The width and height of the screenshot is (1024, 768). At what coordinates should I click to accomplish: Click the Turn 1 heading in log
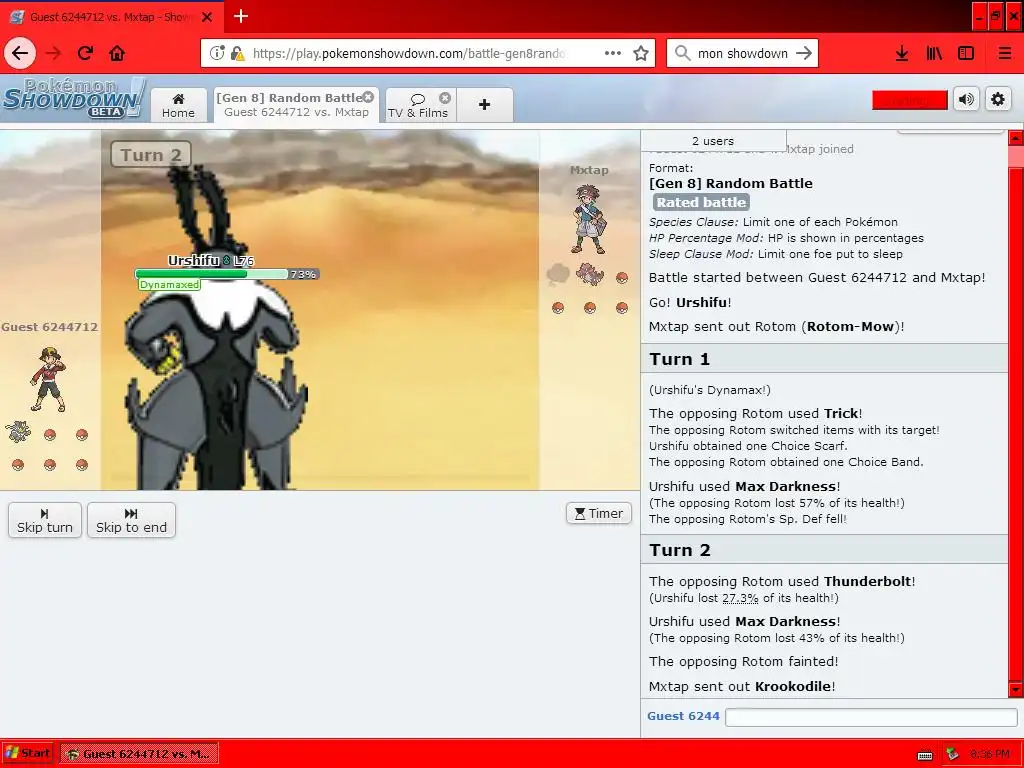[679, 359]
